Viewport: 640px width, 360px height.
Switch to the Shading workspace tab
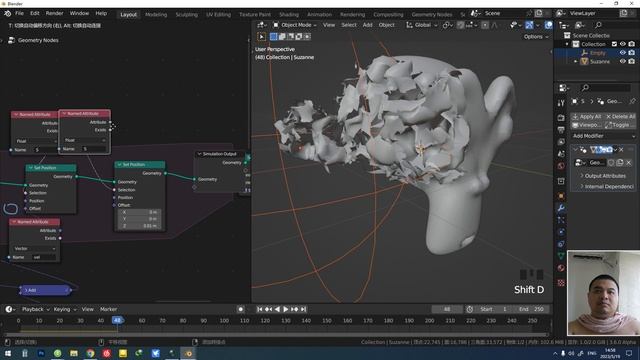point(289,14)
